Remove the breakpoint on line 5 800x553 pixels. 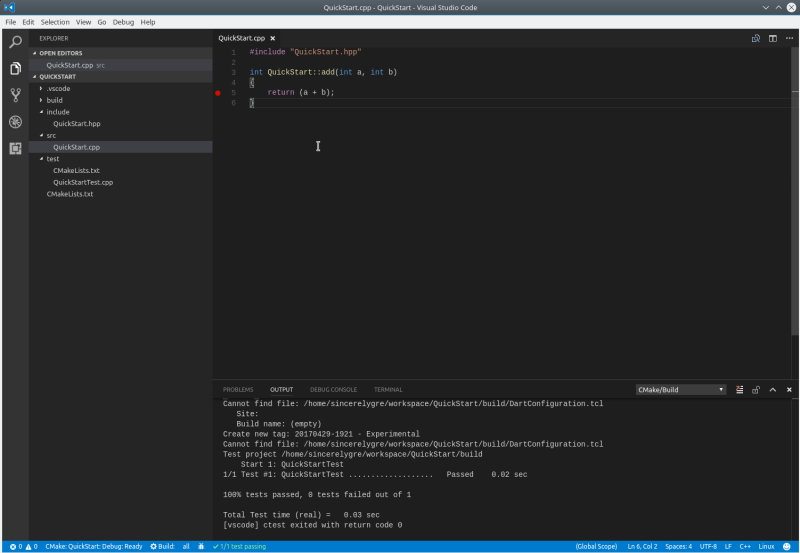tap(218, 93)
